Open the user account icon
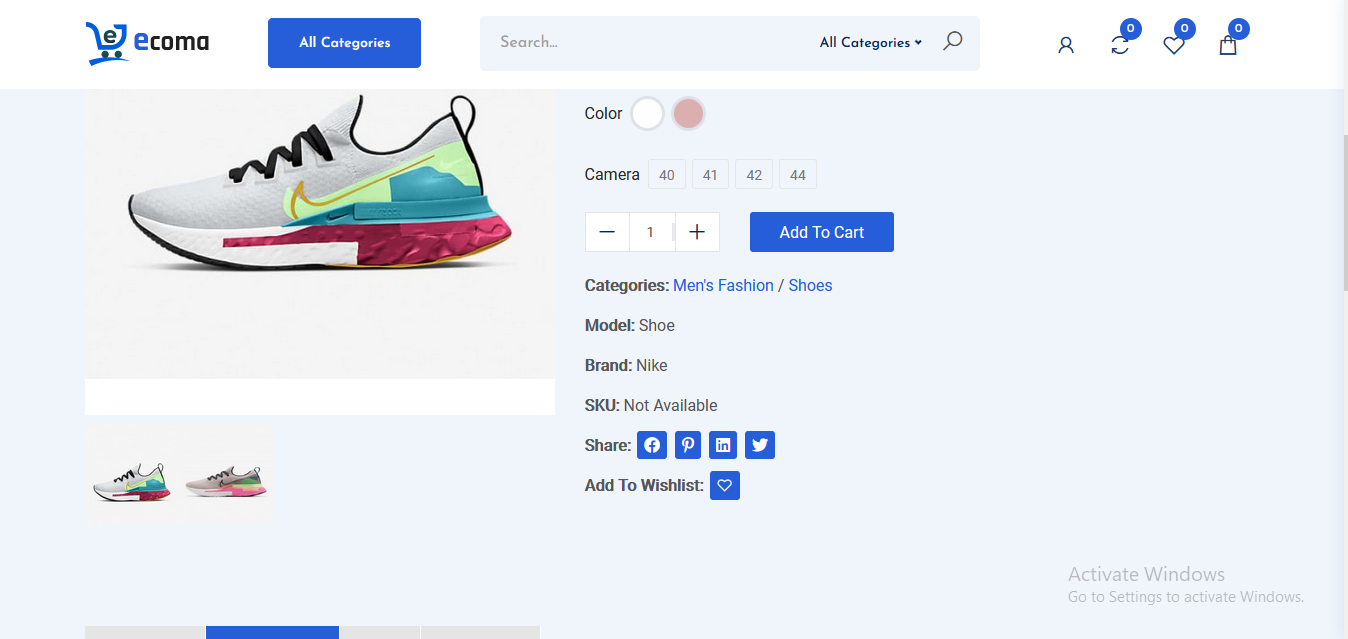This screenshot has height=639, width=1348. click(1066, 45)
